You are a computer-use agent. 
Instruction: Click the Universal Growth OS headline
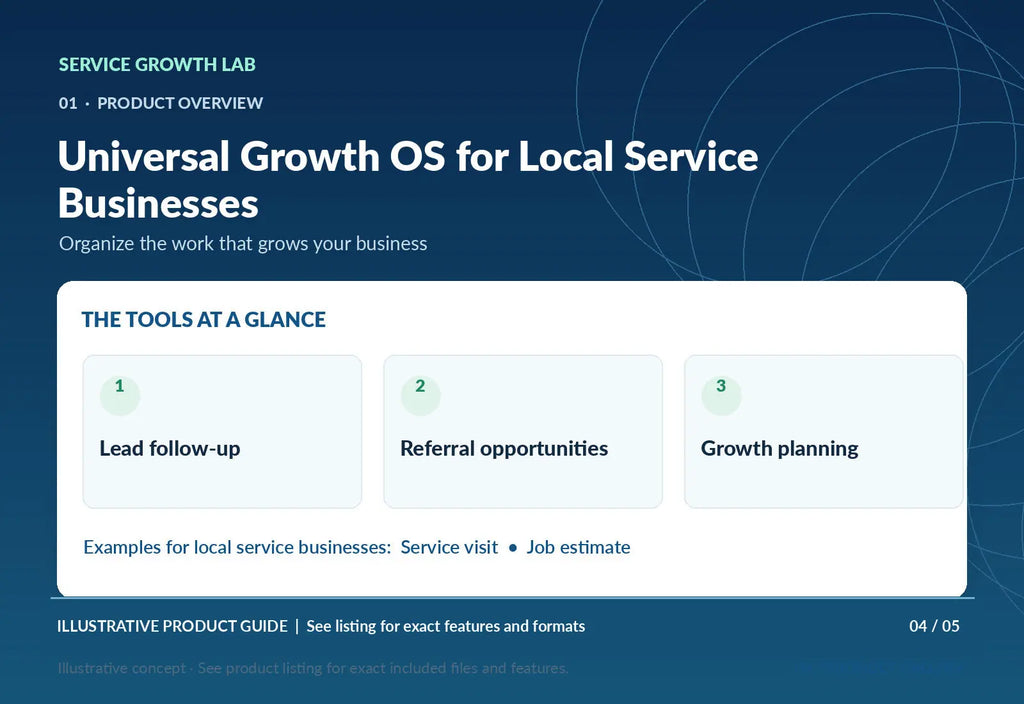[x=408, y=180]
